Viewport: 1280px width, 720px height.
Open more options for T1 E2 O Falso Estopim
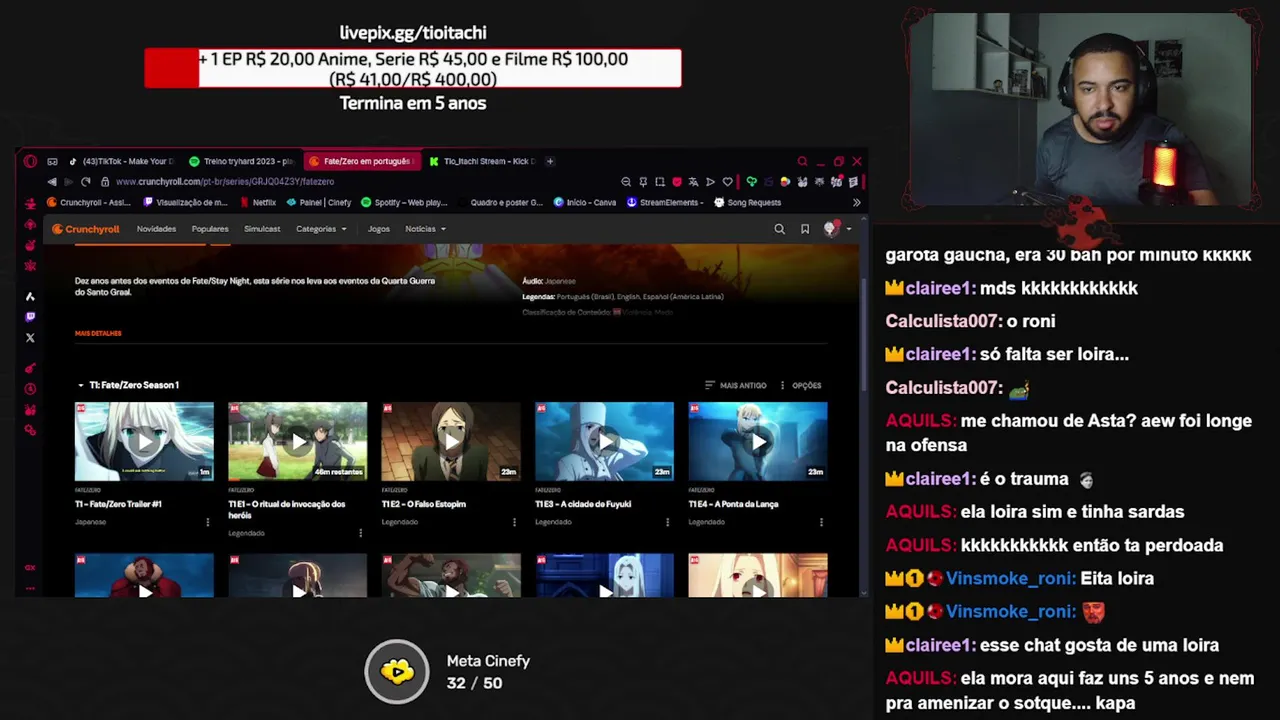pos(514,522)
